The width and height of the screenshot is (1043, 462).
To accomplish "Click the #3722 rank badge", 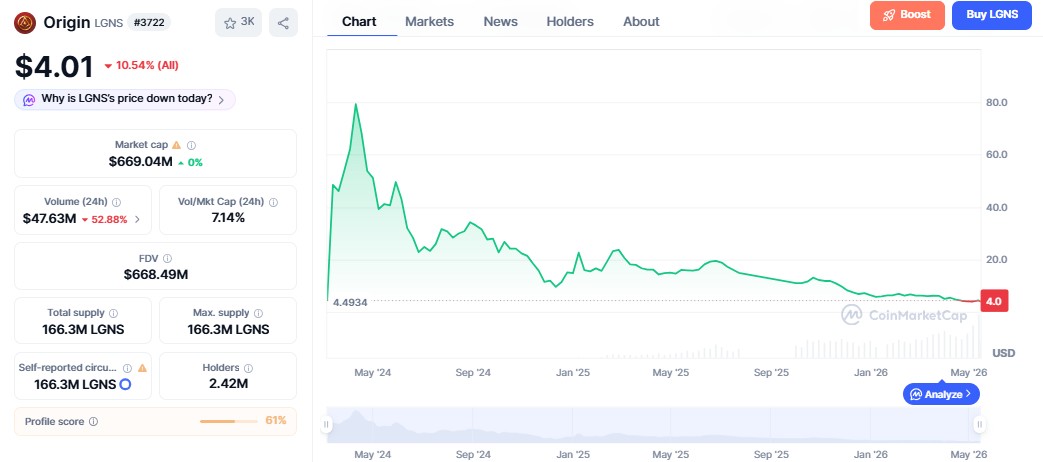I will (x=149, y=23).
